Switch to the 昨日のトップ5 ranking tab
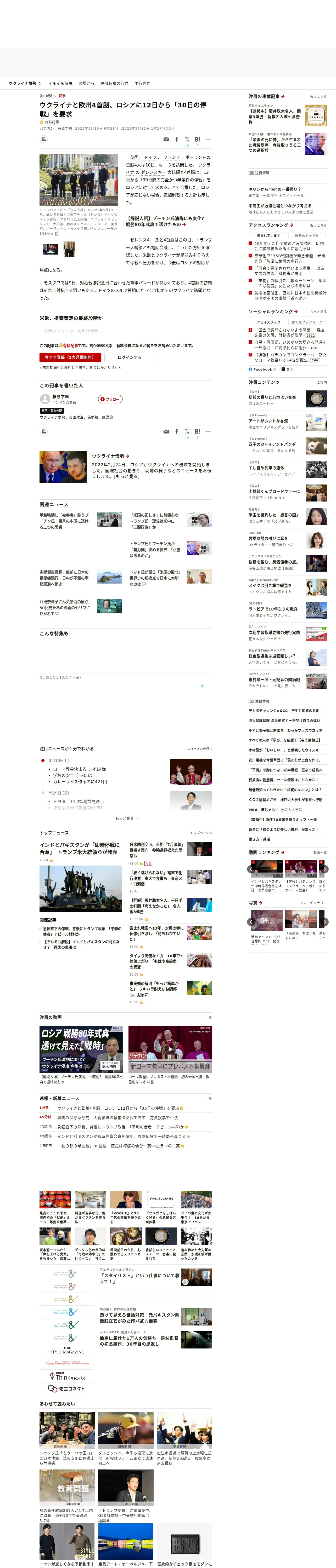Screen dimensions: 336x1568 [x=307, y=235]
